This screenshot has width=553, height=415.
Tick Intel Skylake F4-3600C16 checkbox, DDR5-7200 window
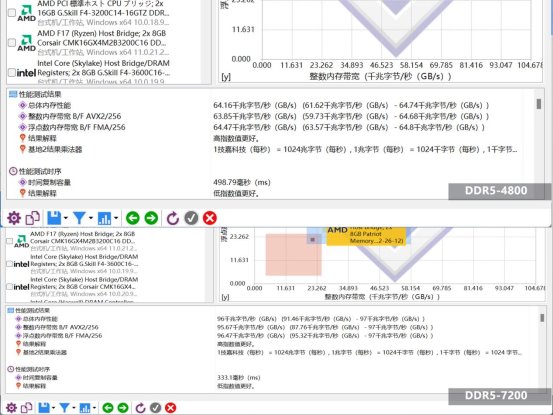pos(10,264)
